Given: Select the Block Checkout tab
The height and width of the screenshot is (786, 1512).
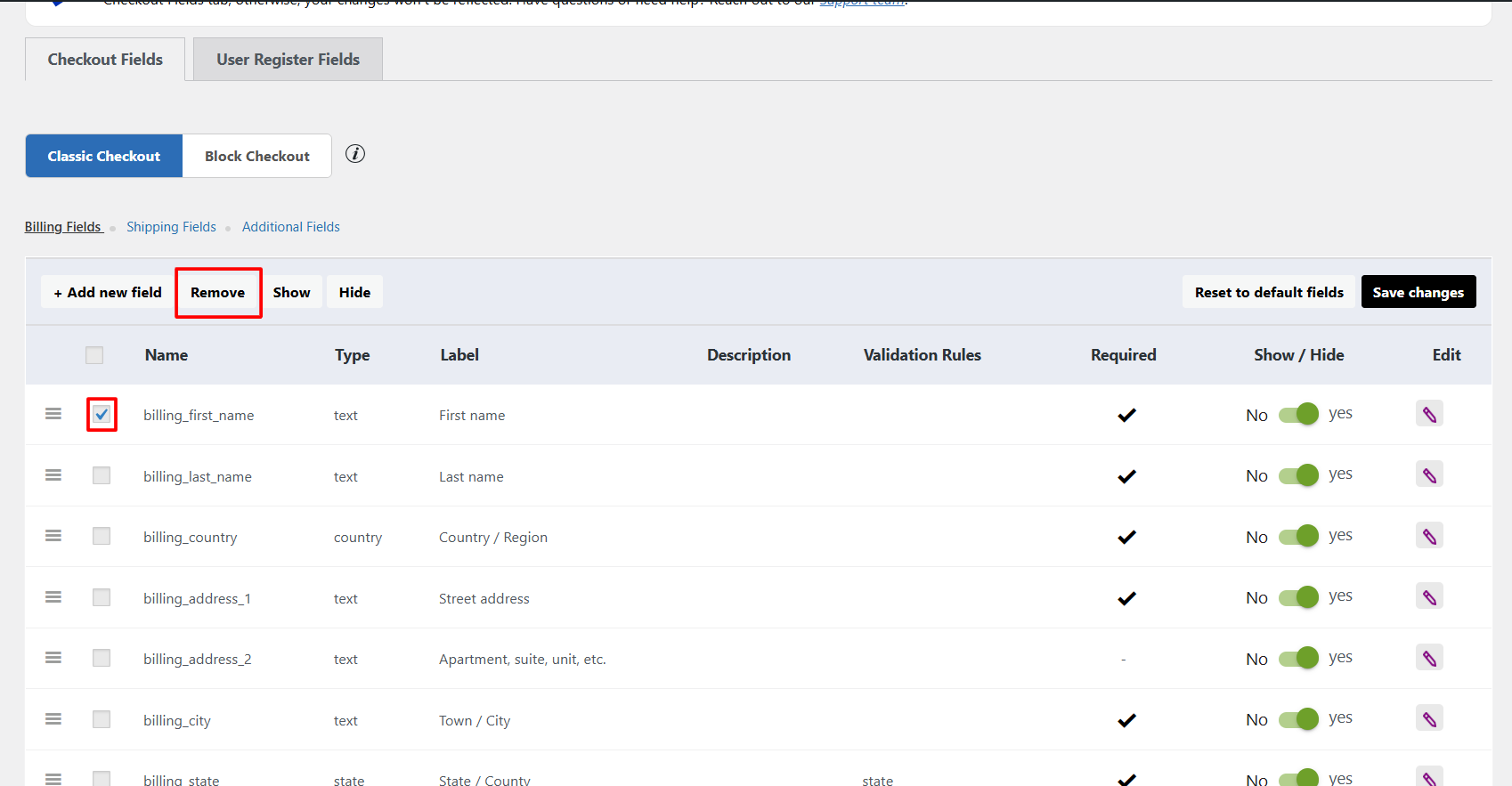Looking at the screenshot, I should point(257,156).
